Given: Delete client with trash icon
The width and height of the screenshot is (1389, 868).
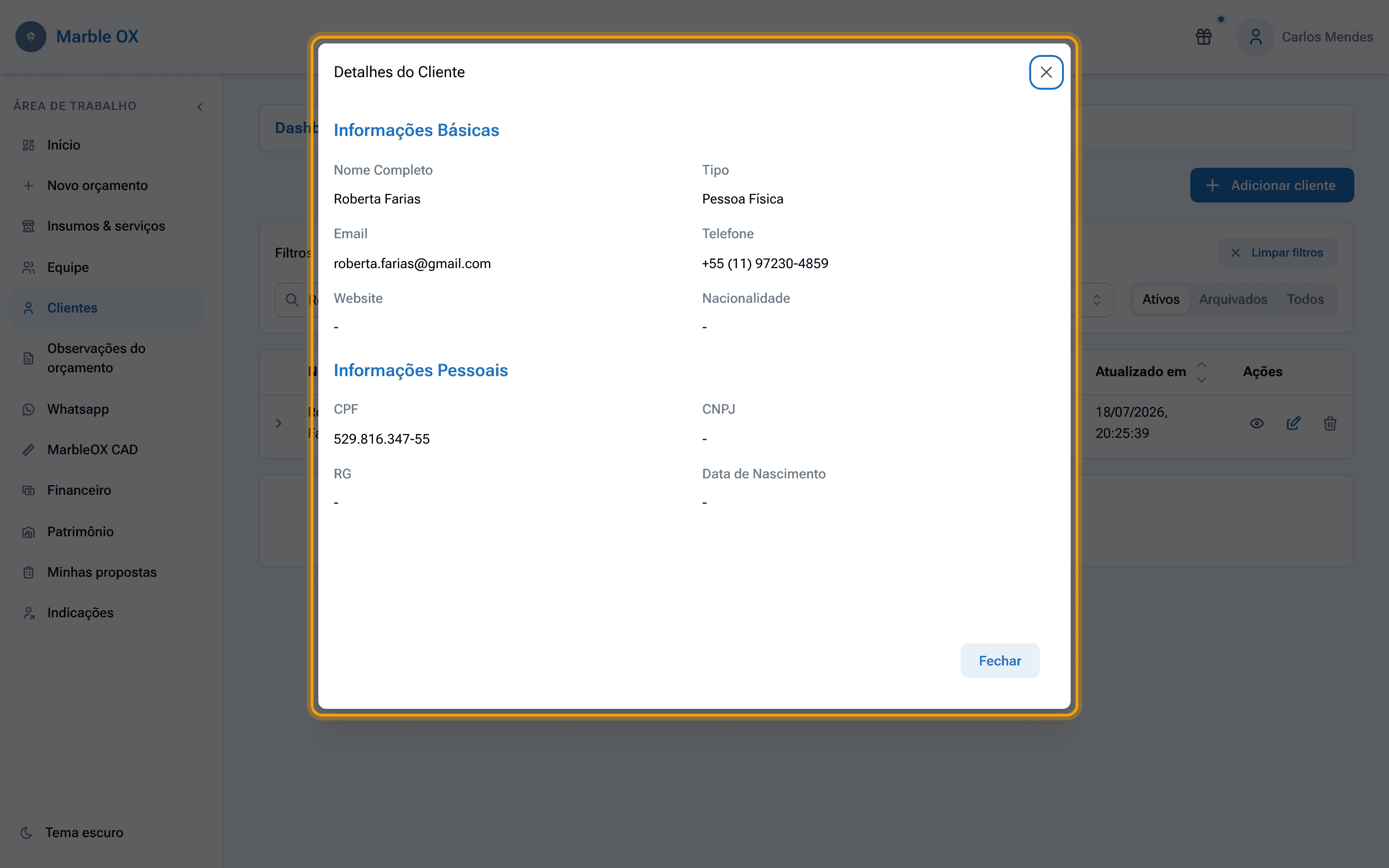Looking at the screenshot, I should 1330,424.
